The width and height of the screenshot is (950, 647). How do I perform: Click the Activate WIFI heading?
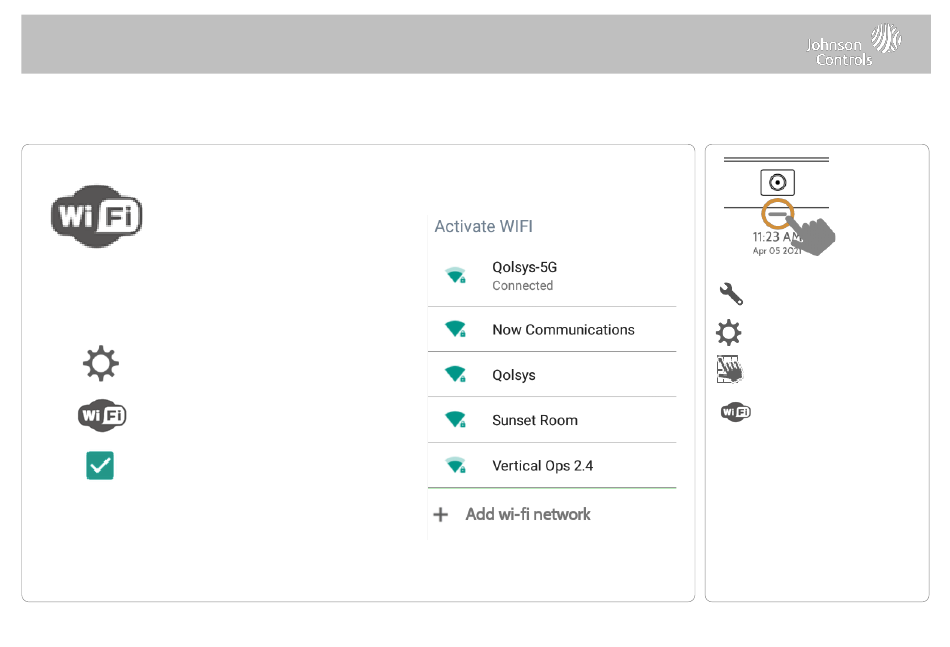pos(483,226)
